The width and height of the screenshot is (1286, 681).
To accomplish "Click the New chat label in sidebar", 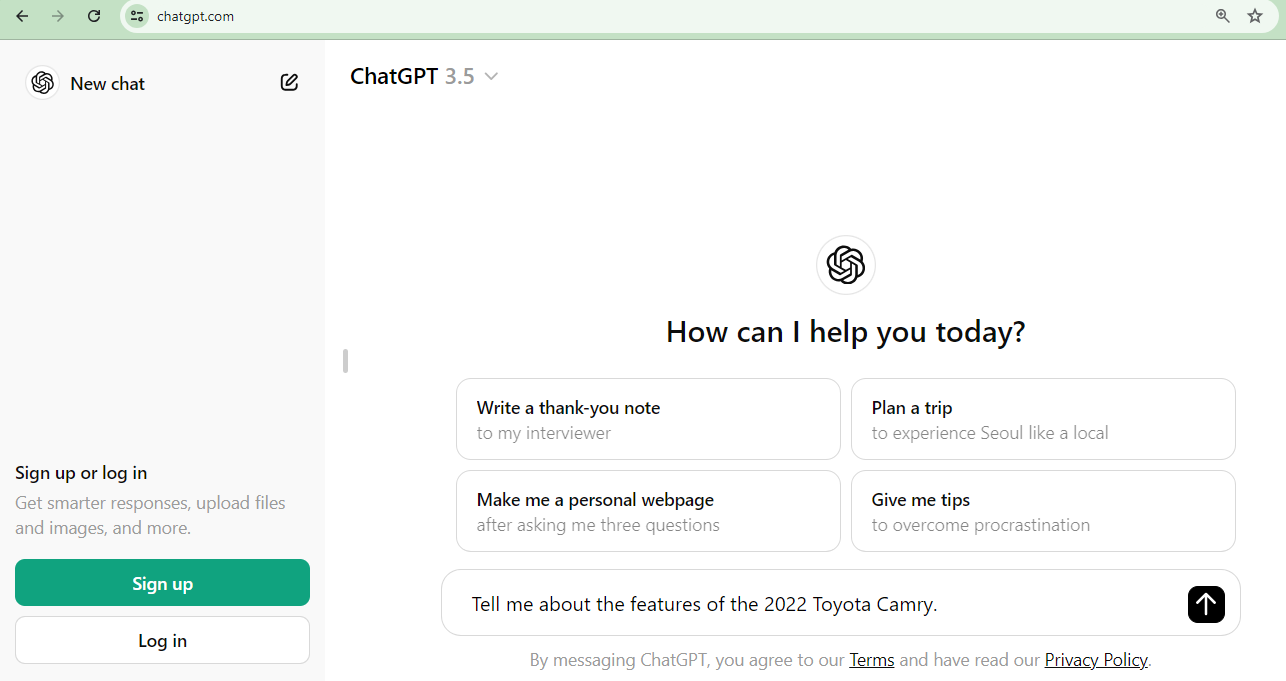I will point(107,83).
